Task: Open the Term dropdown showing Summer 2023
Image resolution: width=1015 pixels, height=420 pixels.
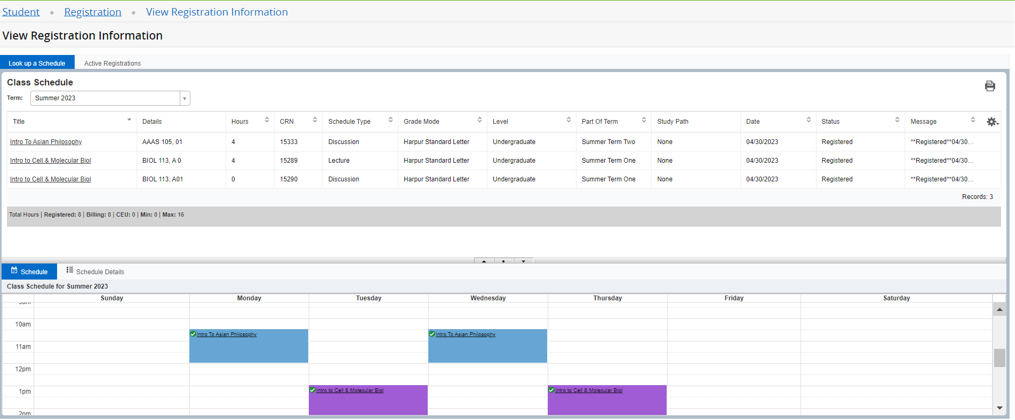Action: pos(184,99)
